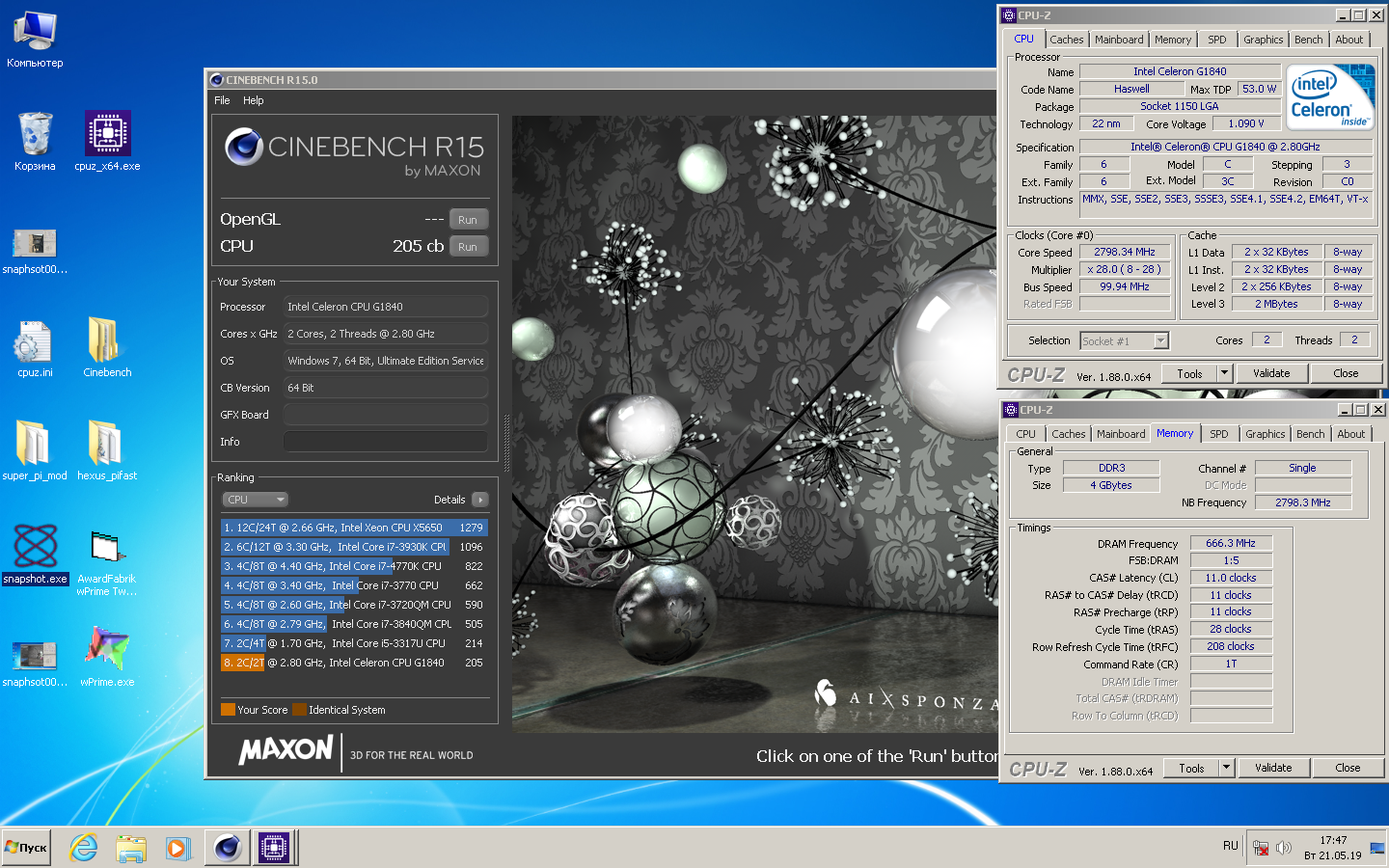This screenshot has width=1389, height=868.
Task: Open Windows Explorer from the taskbar
Action: tap(131, 848)
